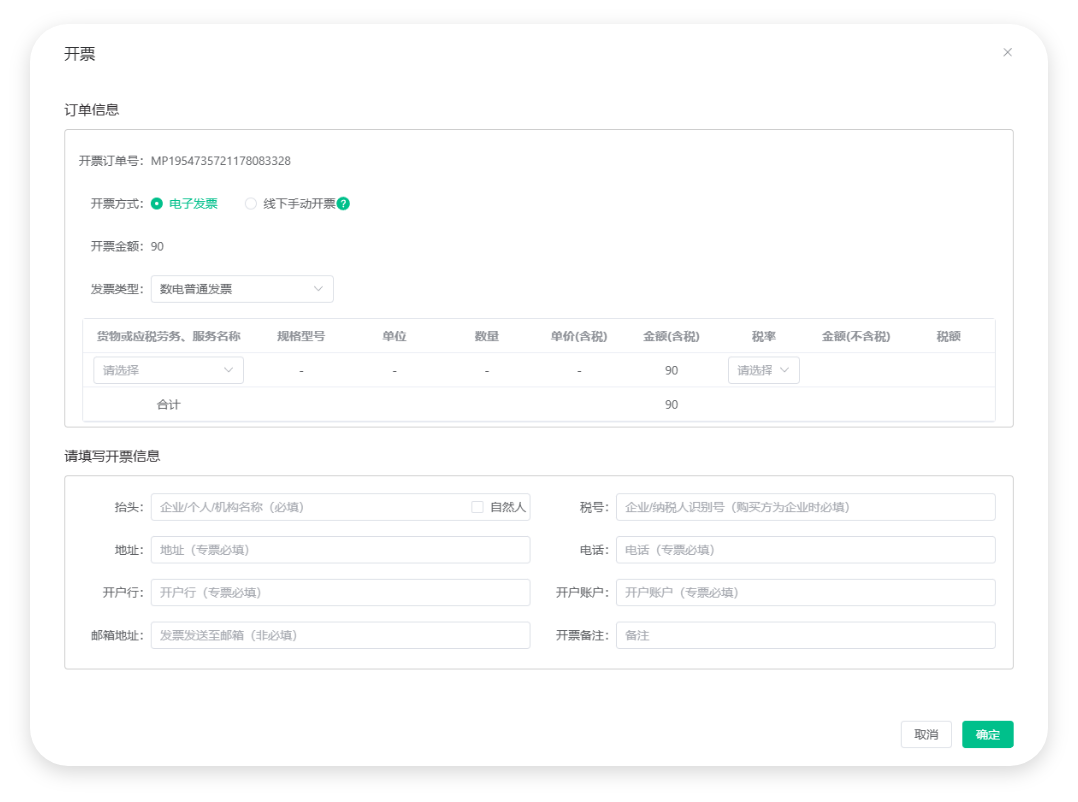
Task: Click the 邮箱地址 email input field
Action: point(340,635)
